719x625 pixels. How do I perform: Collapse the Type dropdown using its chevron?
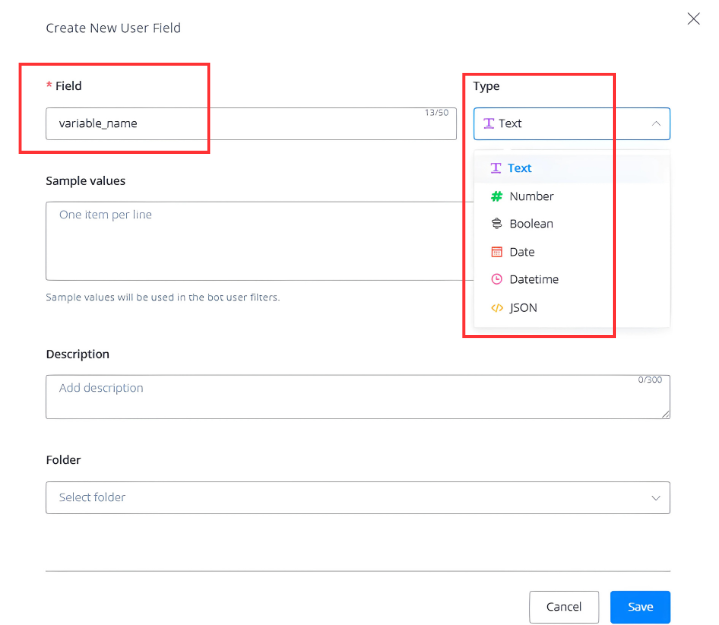click(x=656, y=124)
